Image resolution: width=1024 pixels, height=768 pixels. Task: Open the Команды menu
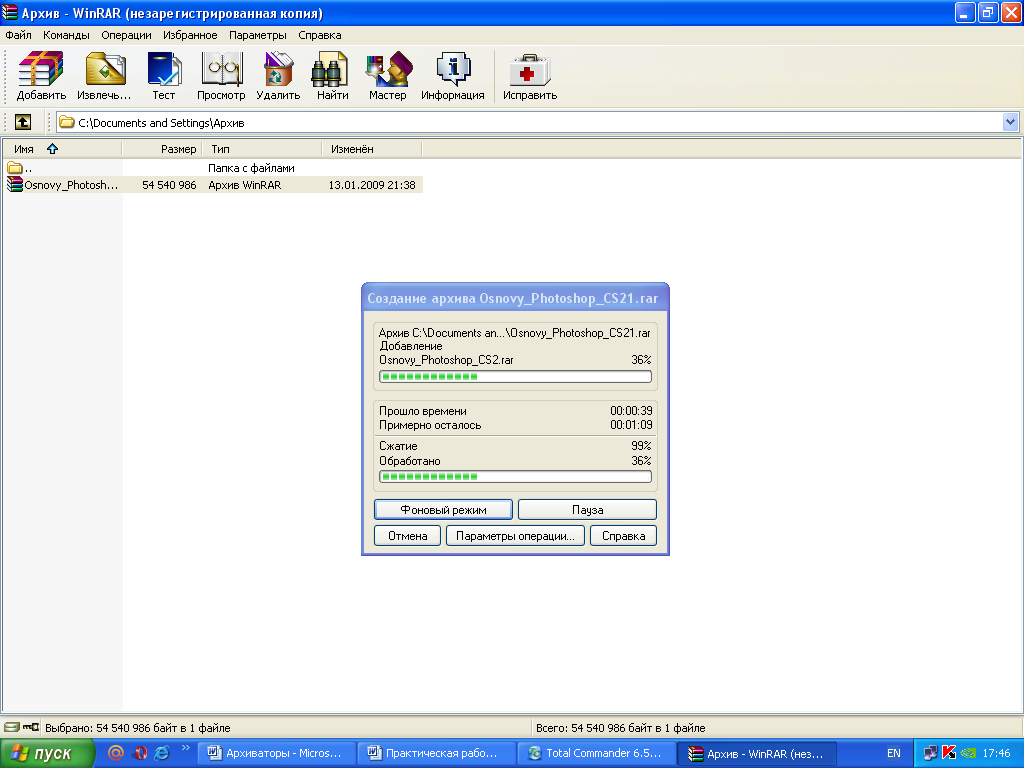pos(66,35)
